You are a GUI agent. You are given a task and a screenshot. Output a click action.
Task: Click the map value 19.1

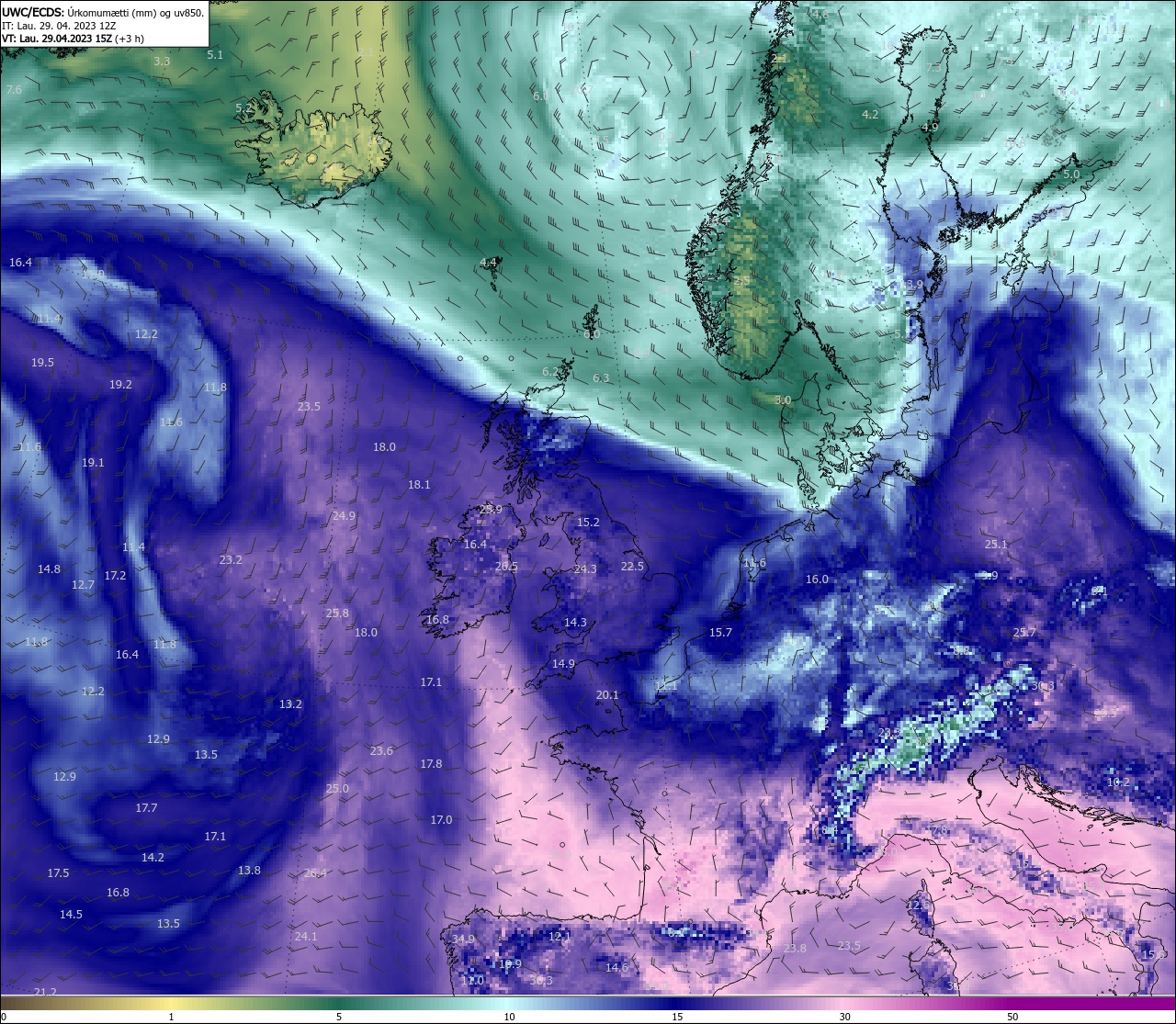[93, 463]
